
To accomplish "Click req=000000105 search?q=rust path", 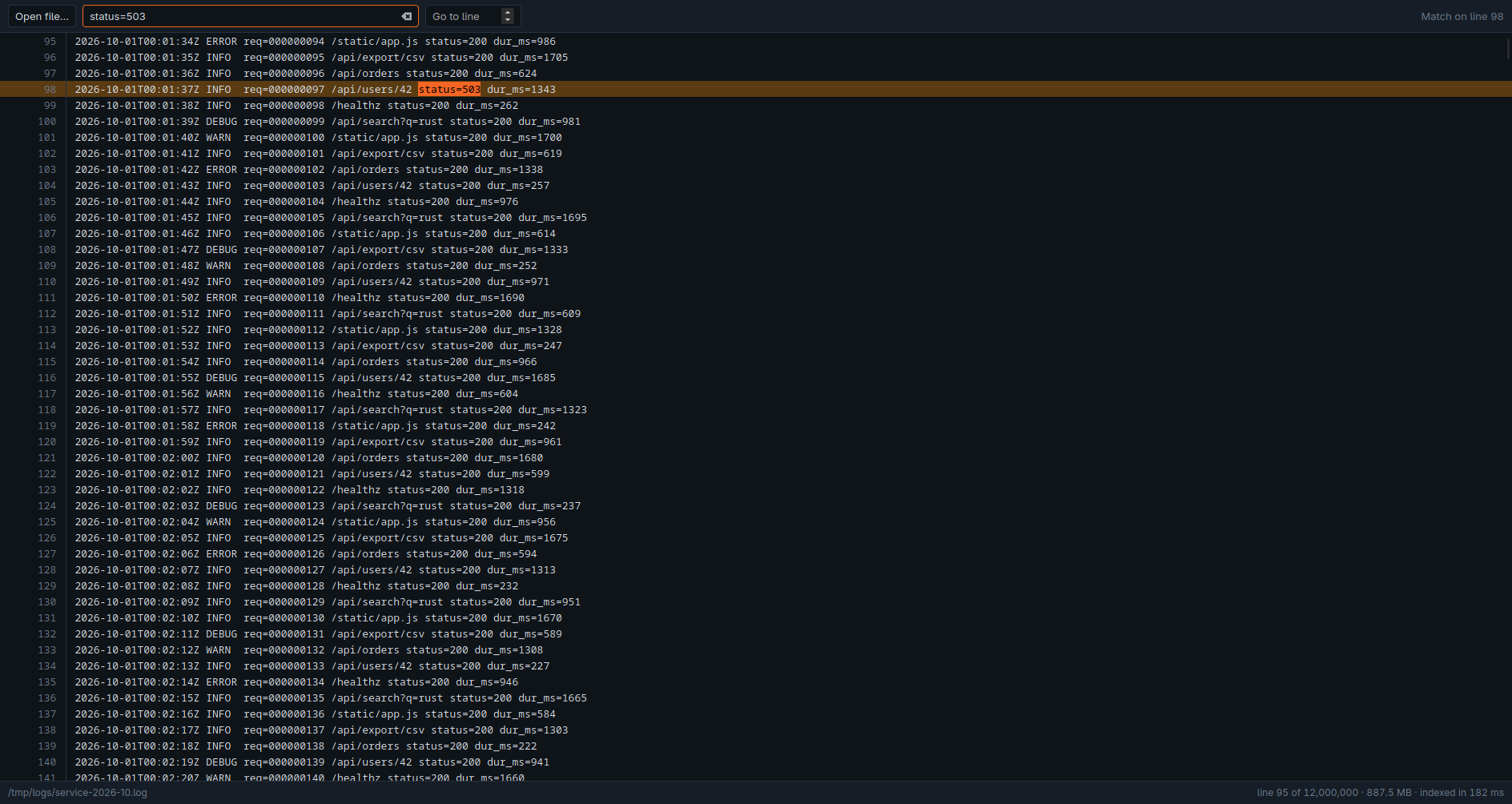I will click(x=387, y=218).
